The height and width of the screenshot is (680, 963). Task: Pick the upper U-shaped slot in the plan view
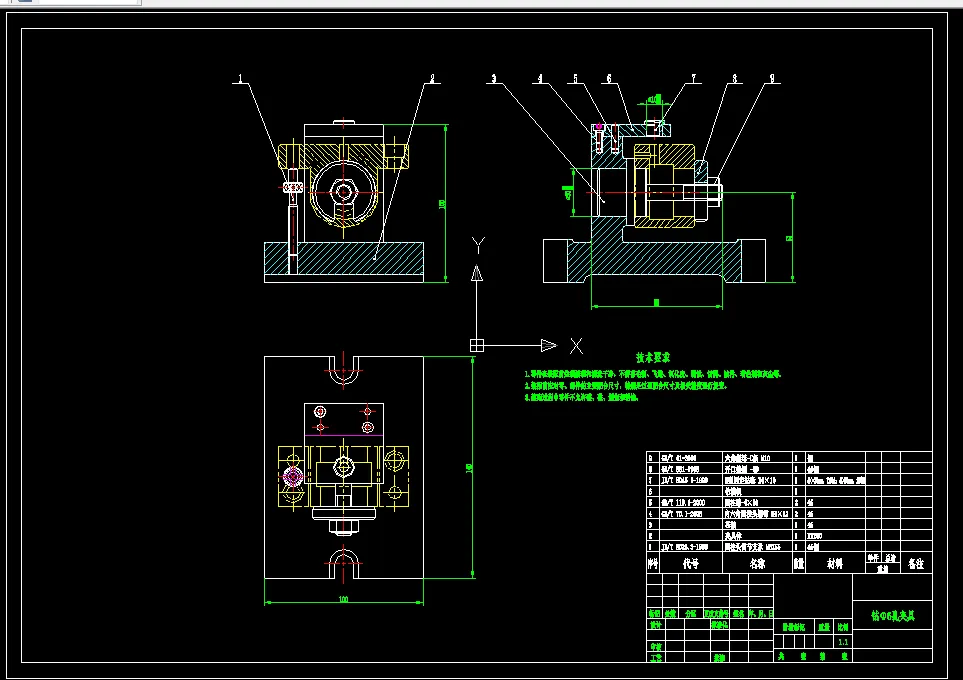tap(343, 371)
